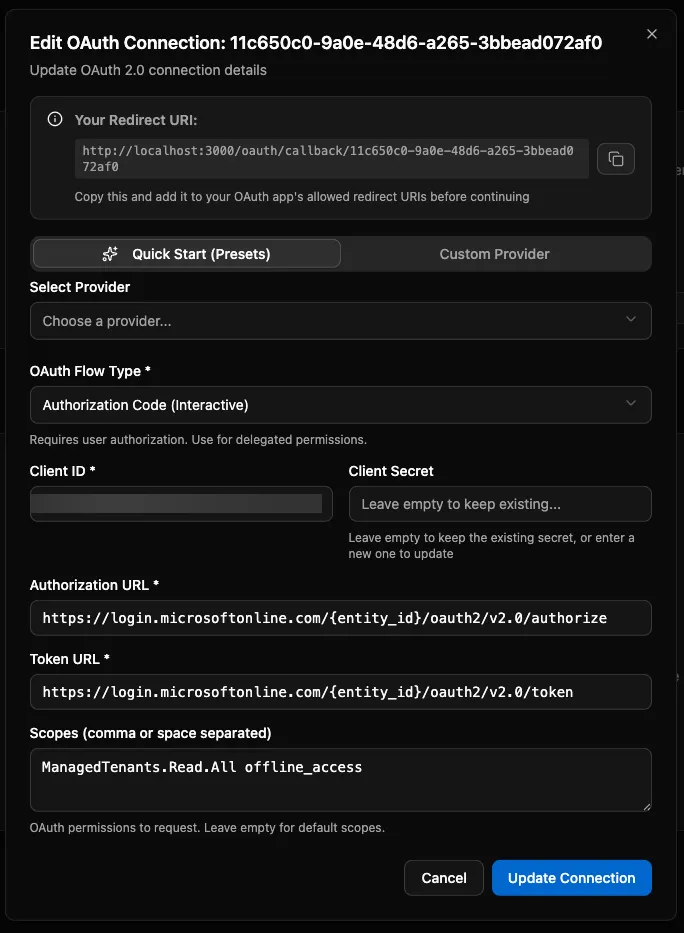Open the Choose a provider dropdown

pyautogui.click(x=341, y=320)
